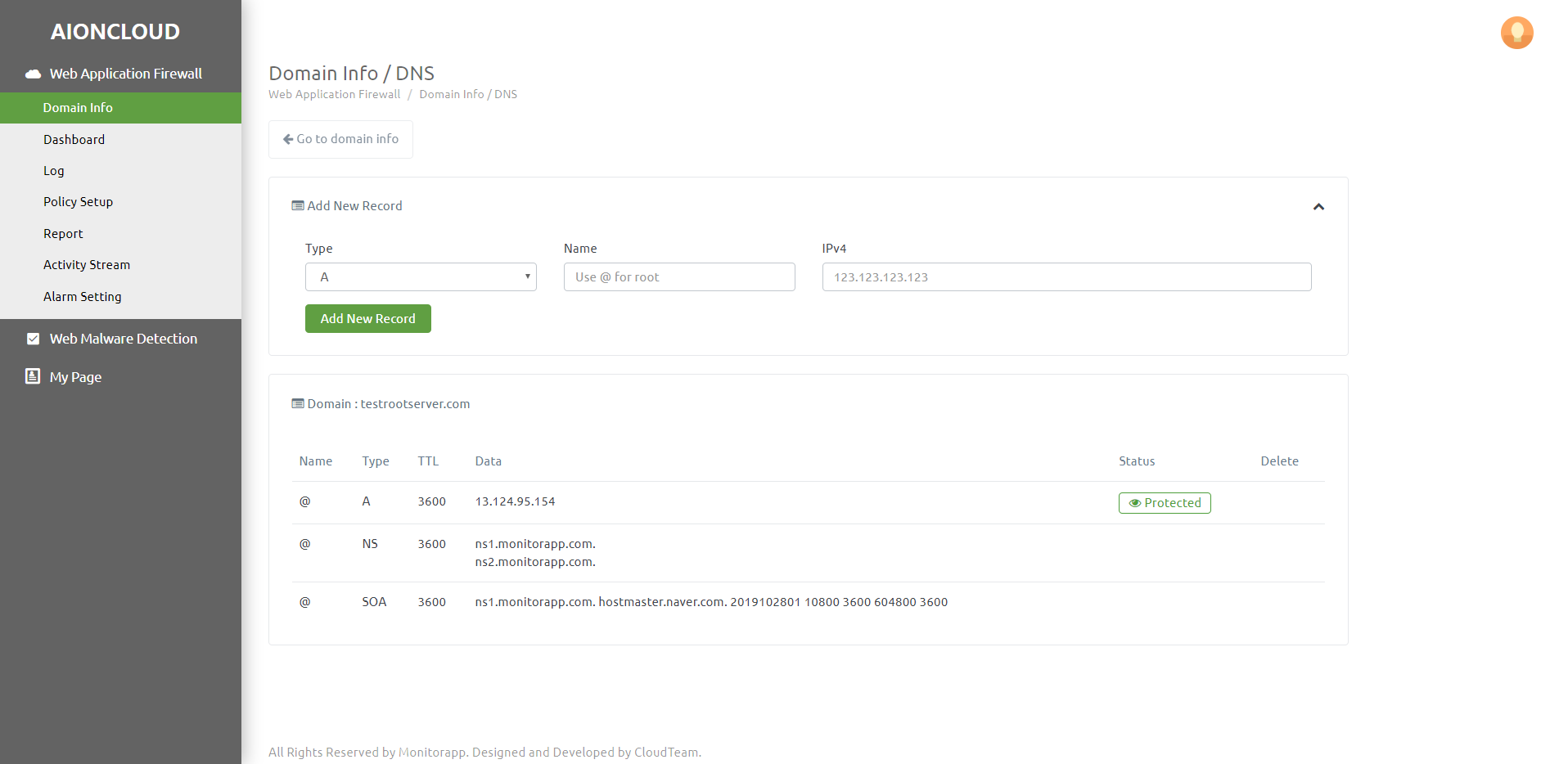Click the orange user avatar icon
The height and width of the screenshot is (764, 1568).
pyautogui.click(x=1516, y=33)
